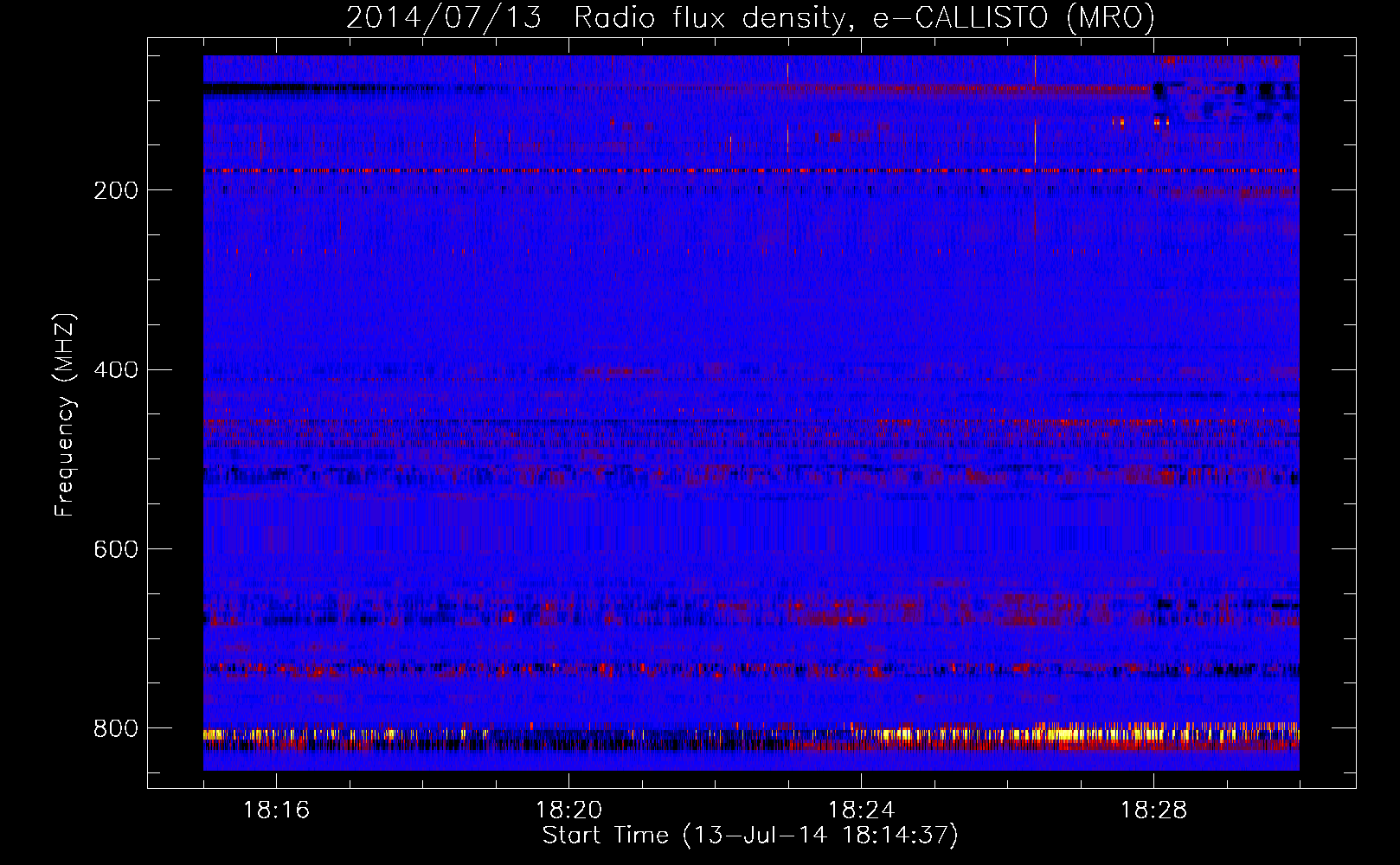
Task: Select the 'Frequency (MHZ)' y-axis label
Action: (65, 414)
